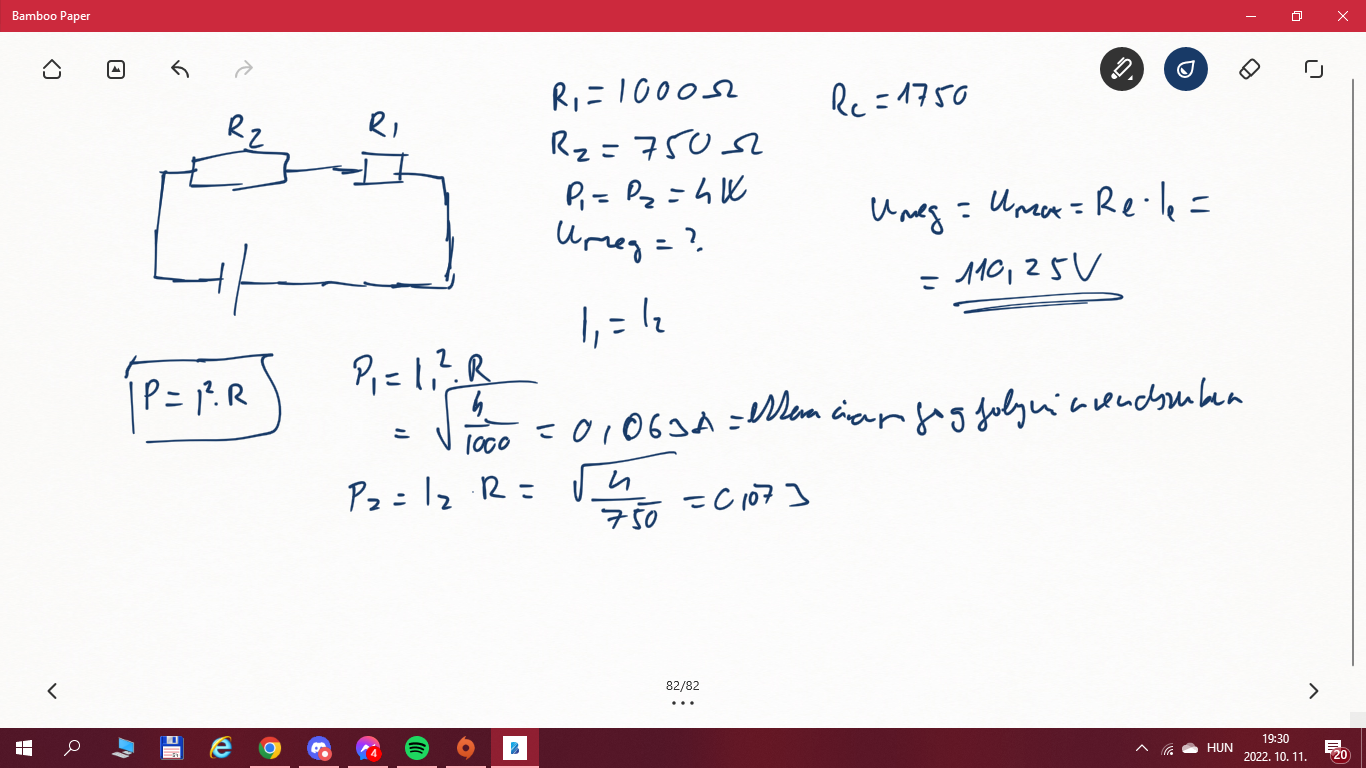Open the taskbar clock and calendar
This screenshot has height=768, width=1366.
1275,748
